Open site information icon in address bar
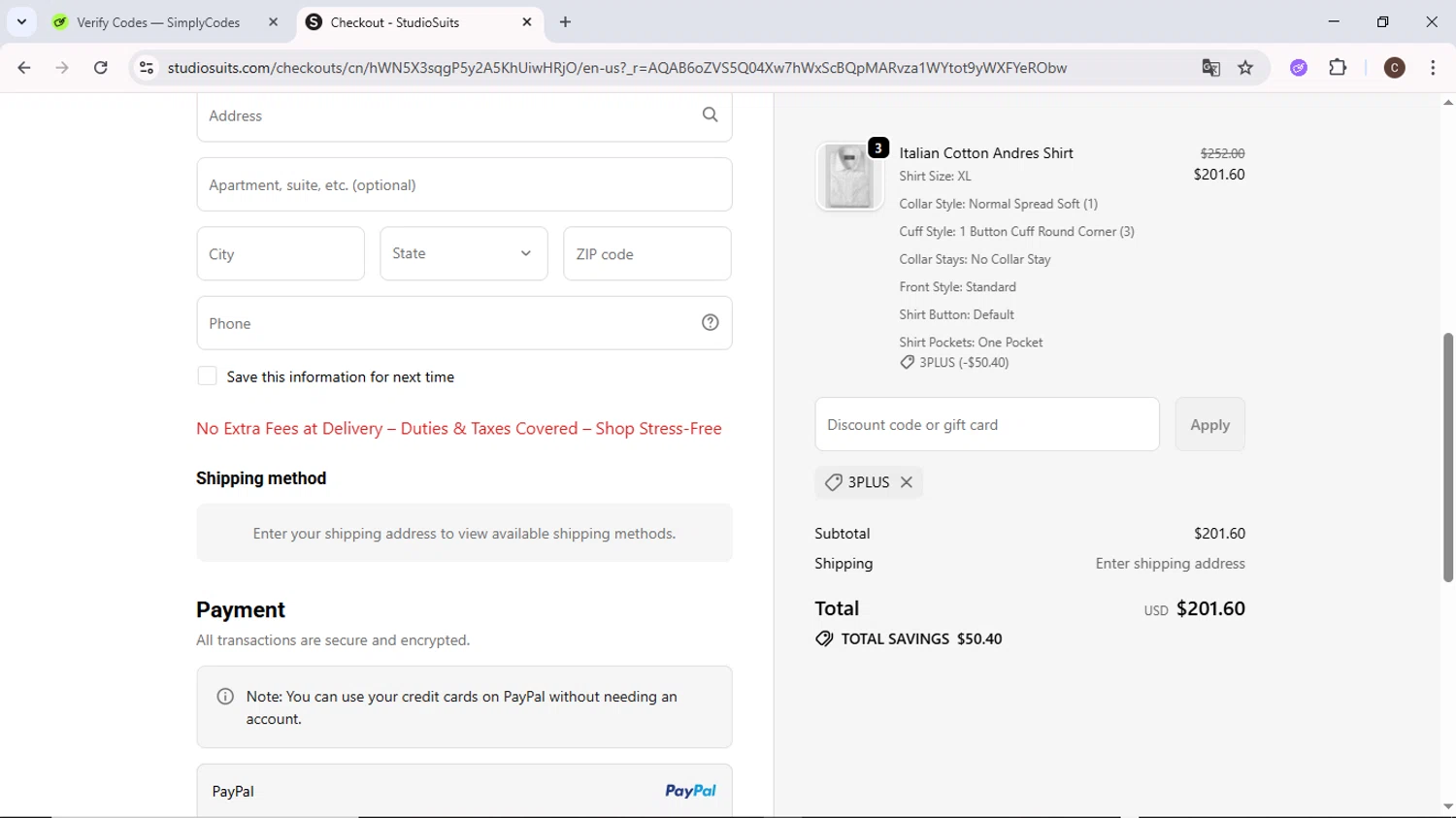 [147, 68]
